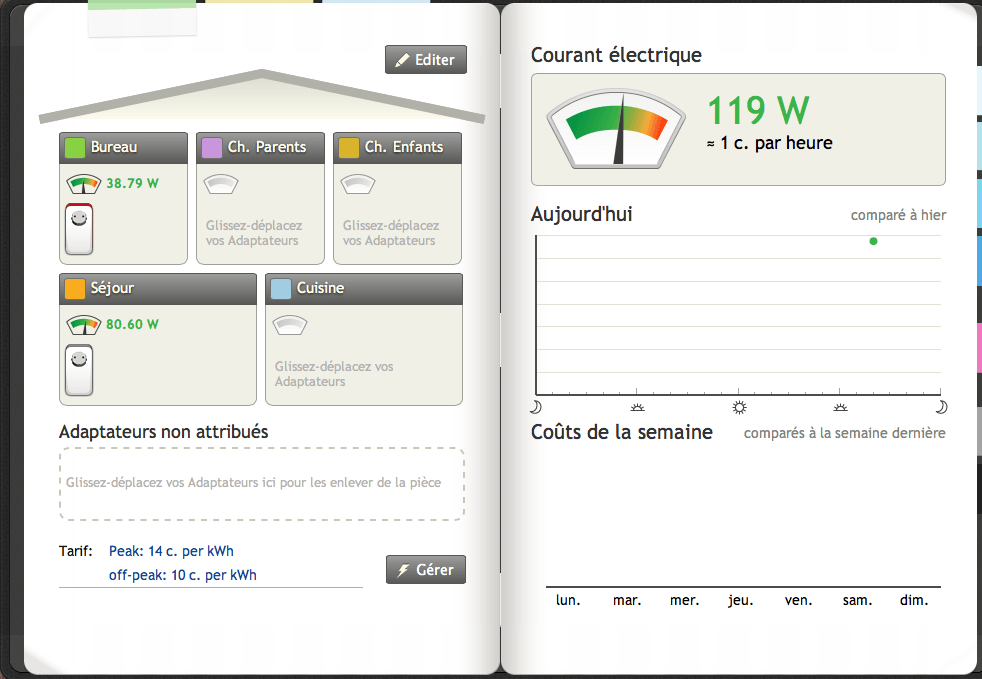Click the orange Séjour color swatch
Viewport: 982px width, 679px height.
pyautogui.click(x=75, y=289)
